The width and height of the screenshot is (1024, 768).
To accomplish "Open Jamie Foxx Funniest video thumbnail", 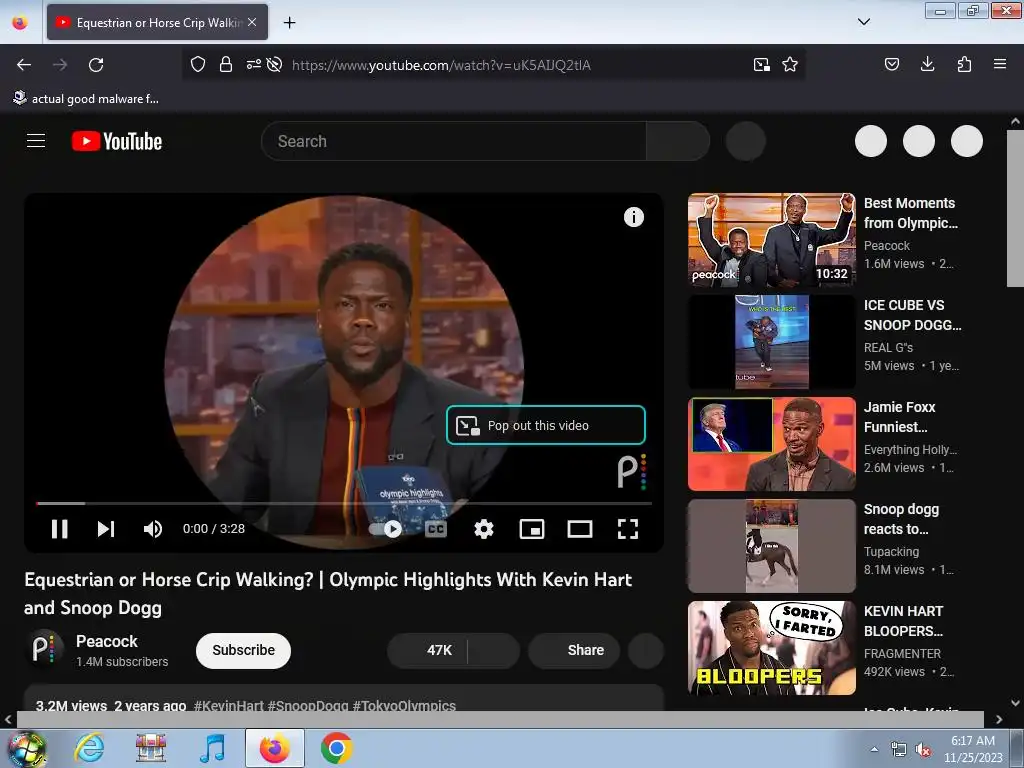I will (771, 444).
